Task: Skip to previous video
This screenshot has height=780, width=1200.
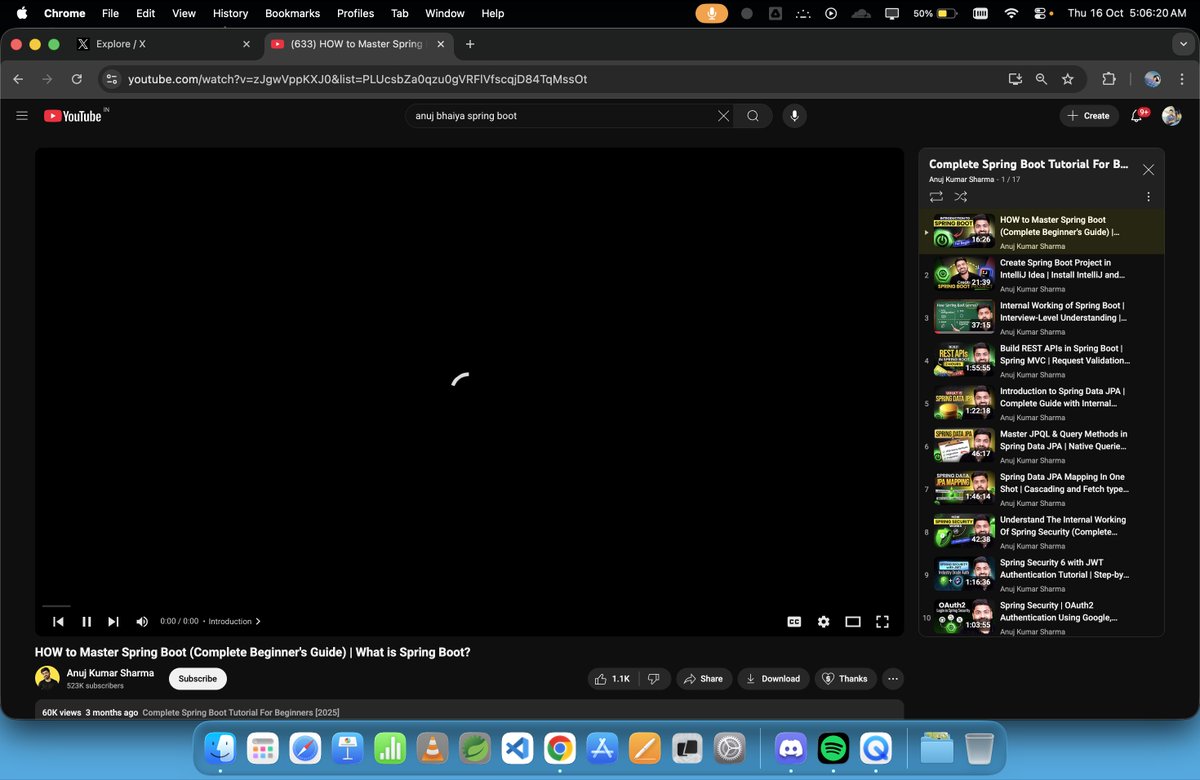Action: [x=58, y=621]
